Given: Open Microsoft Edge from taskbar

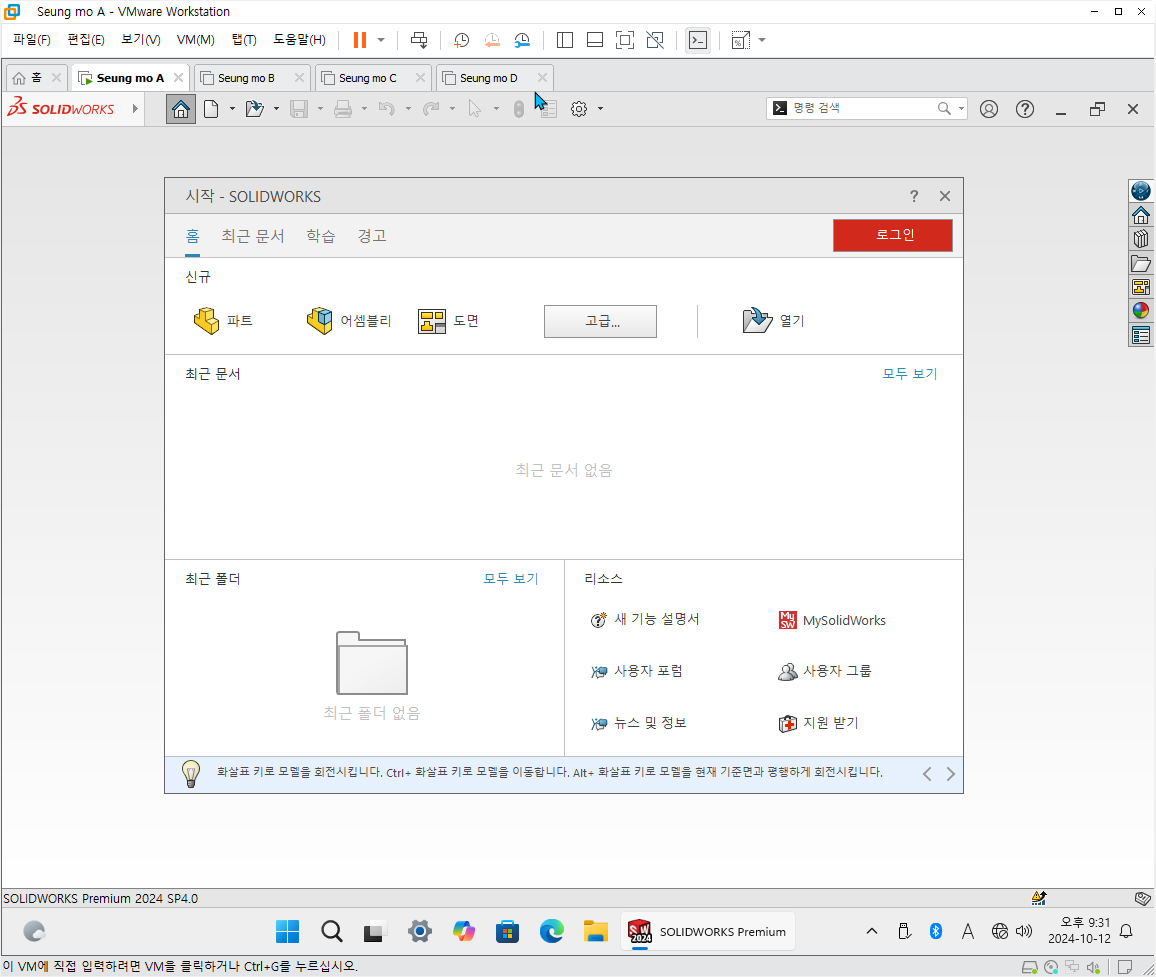Looking at the screenshot, I should (x=551, y=931).
